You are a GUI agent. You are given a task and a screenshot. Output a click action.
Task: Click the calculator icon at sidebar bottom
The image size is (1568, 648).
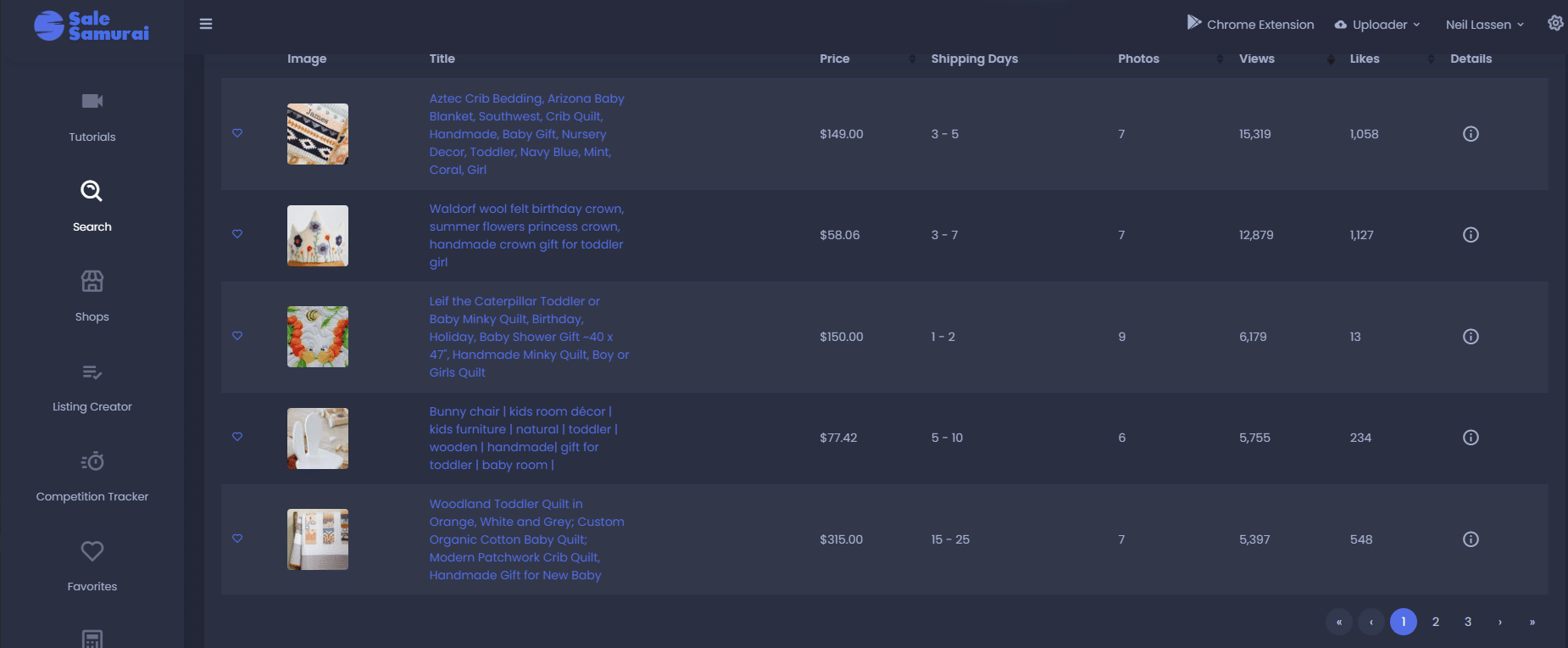(92, 639)
